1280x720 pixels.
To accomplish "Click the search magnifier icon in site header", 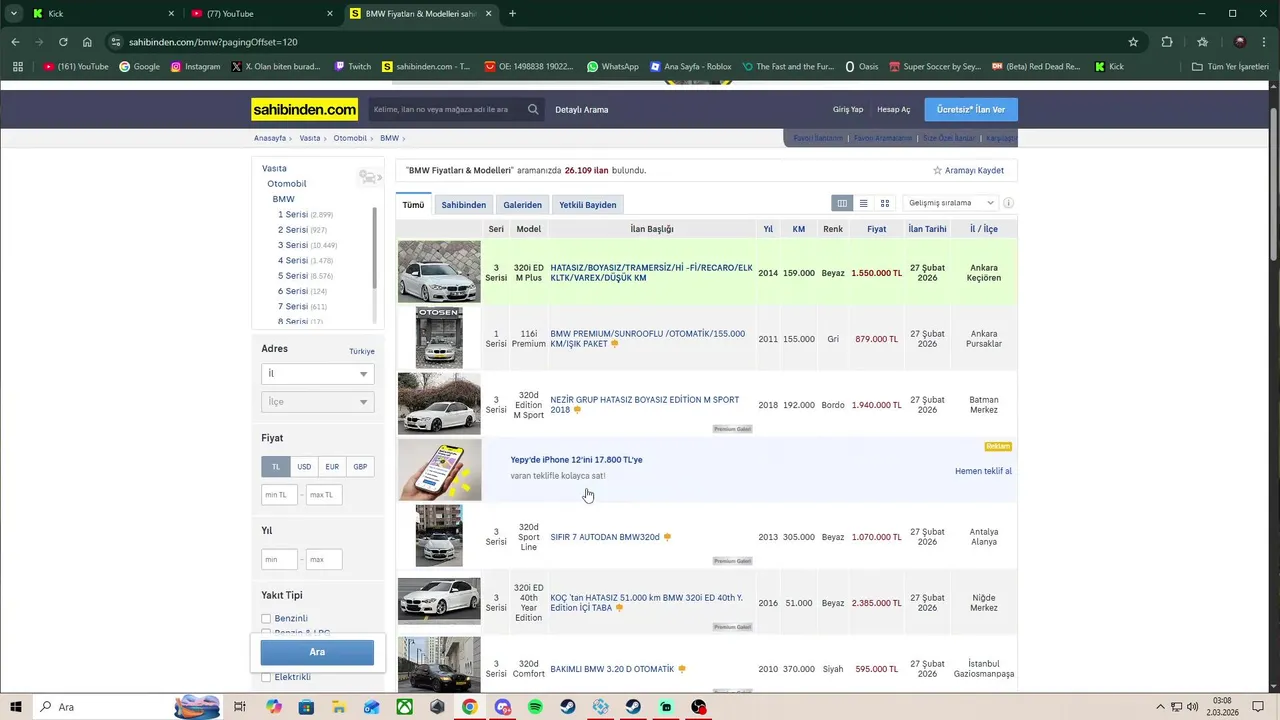I will [534, 109].
